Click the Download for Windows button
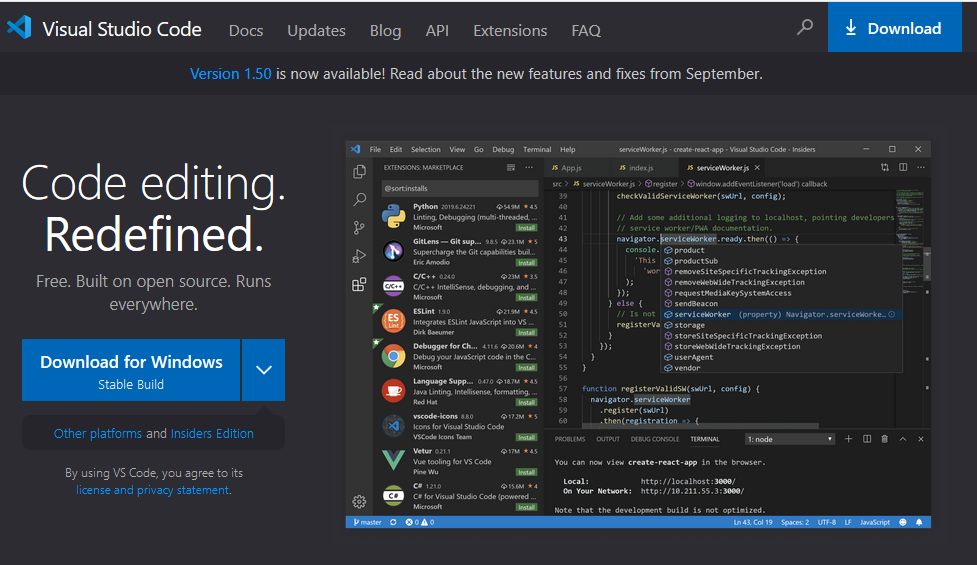This screenshot has height=565, width=977. click(131, 370)
